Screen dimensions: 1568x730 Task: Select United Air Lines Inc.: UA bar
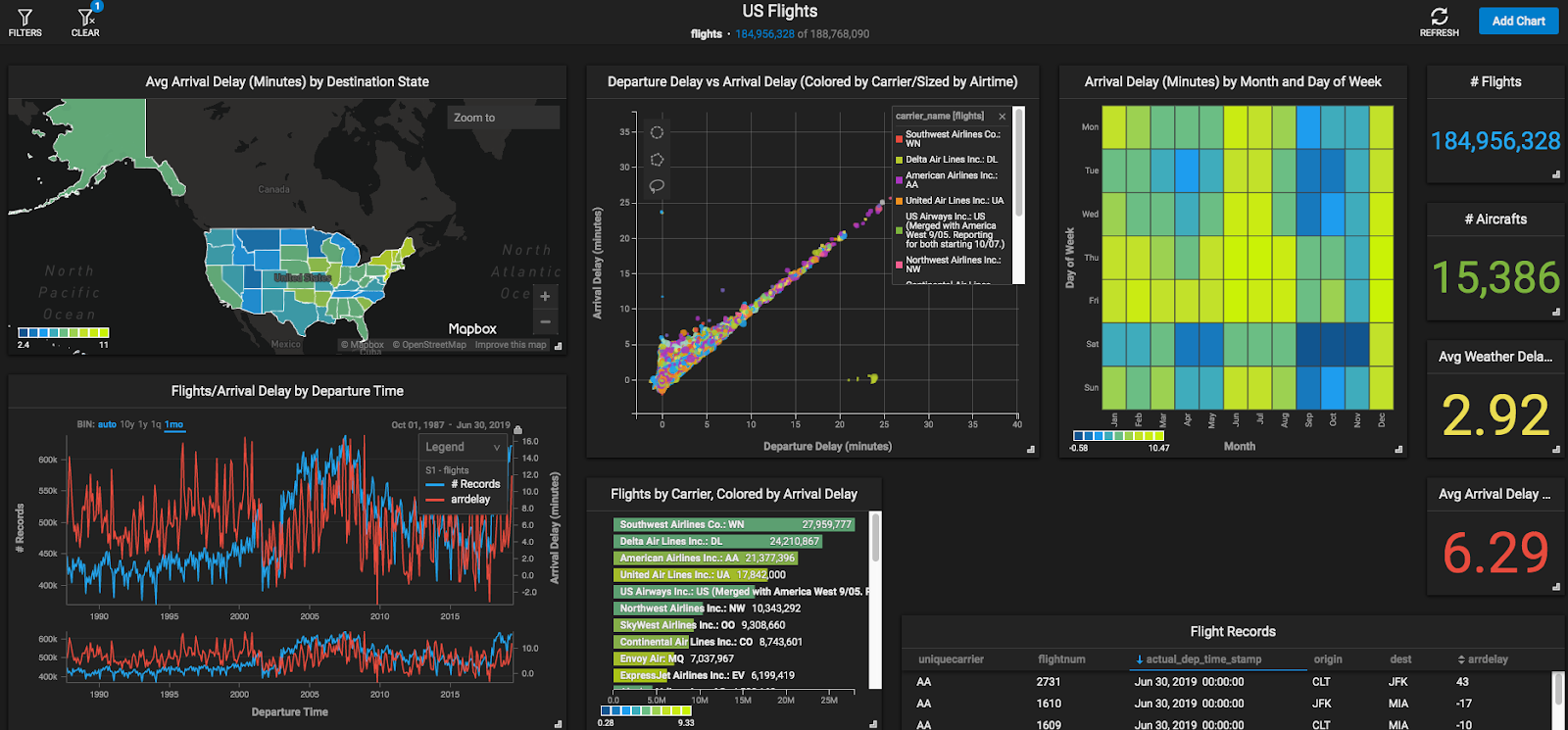point(691,575)
